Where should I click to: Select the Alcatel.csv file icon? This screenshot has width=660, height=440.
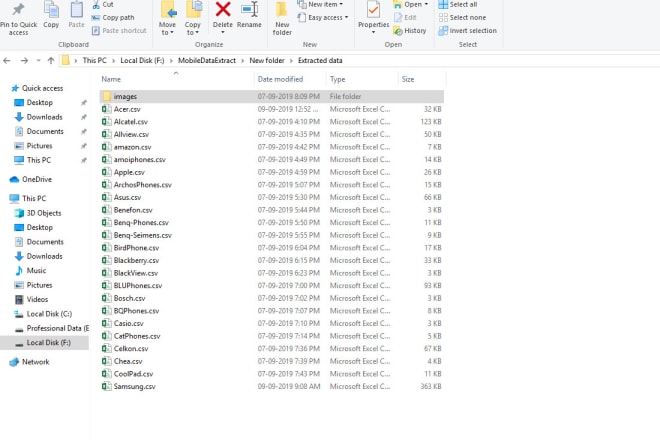[106, 122]
